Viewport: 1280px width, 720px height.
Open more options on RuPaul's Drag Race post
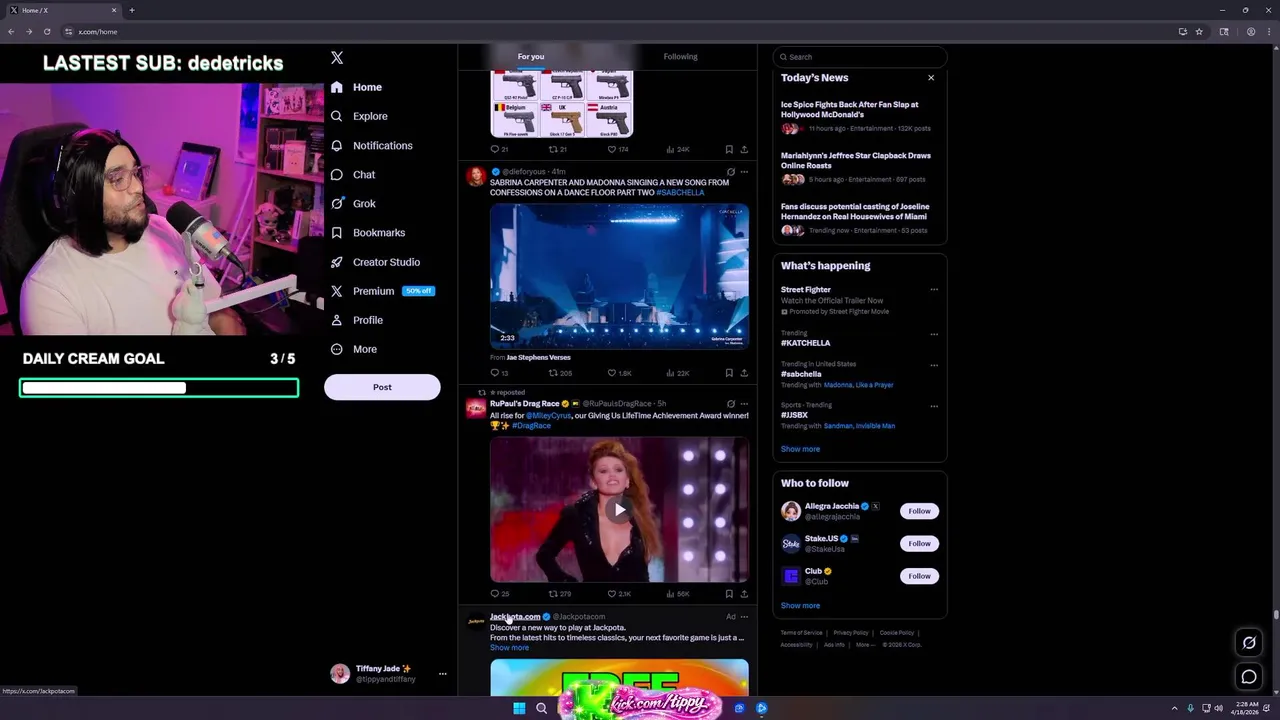[x=744, y=404]
